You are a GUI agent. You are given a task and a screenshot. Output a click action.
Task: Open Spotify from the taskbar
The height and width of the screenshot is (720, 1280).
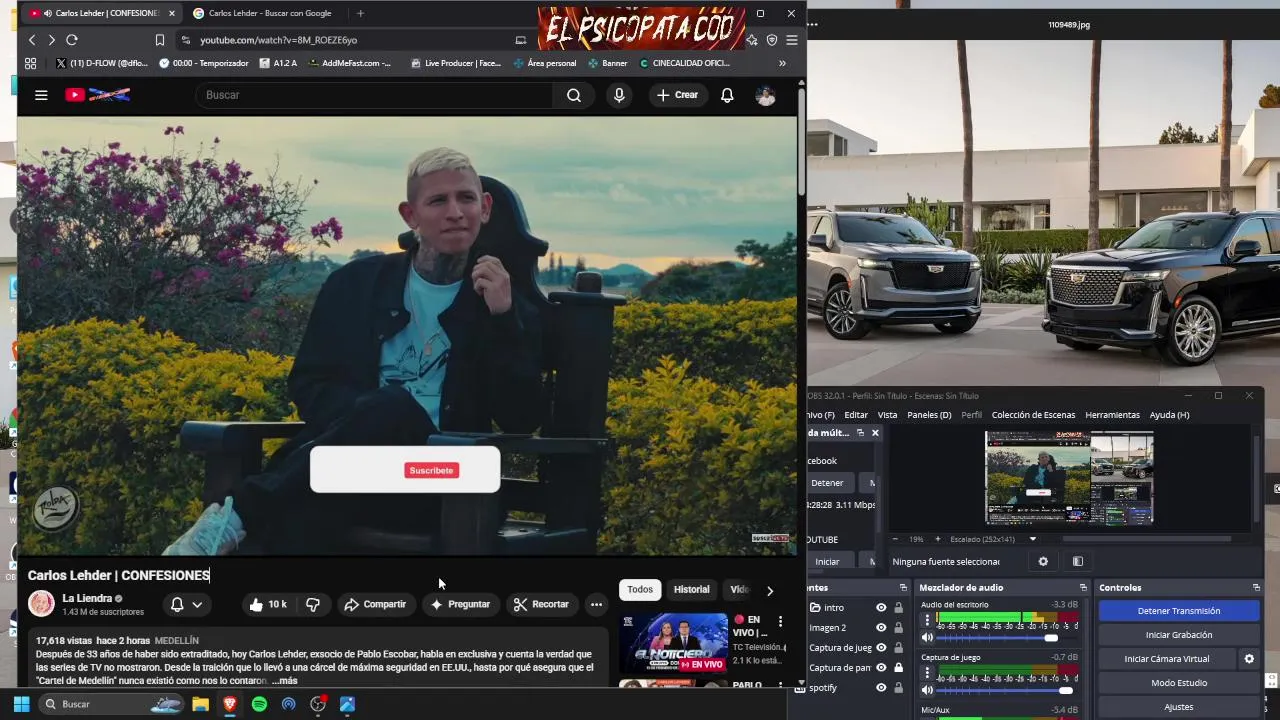pyautogui.click(x=259, y=704)
